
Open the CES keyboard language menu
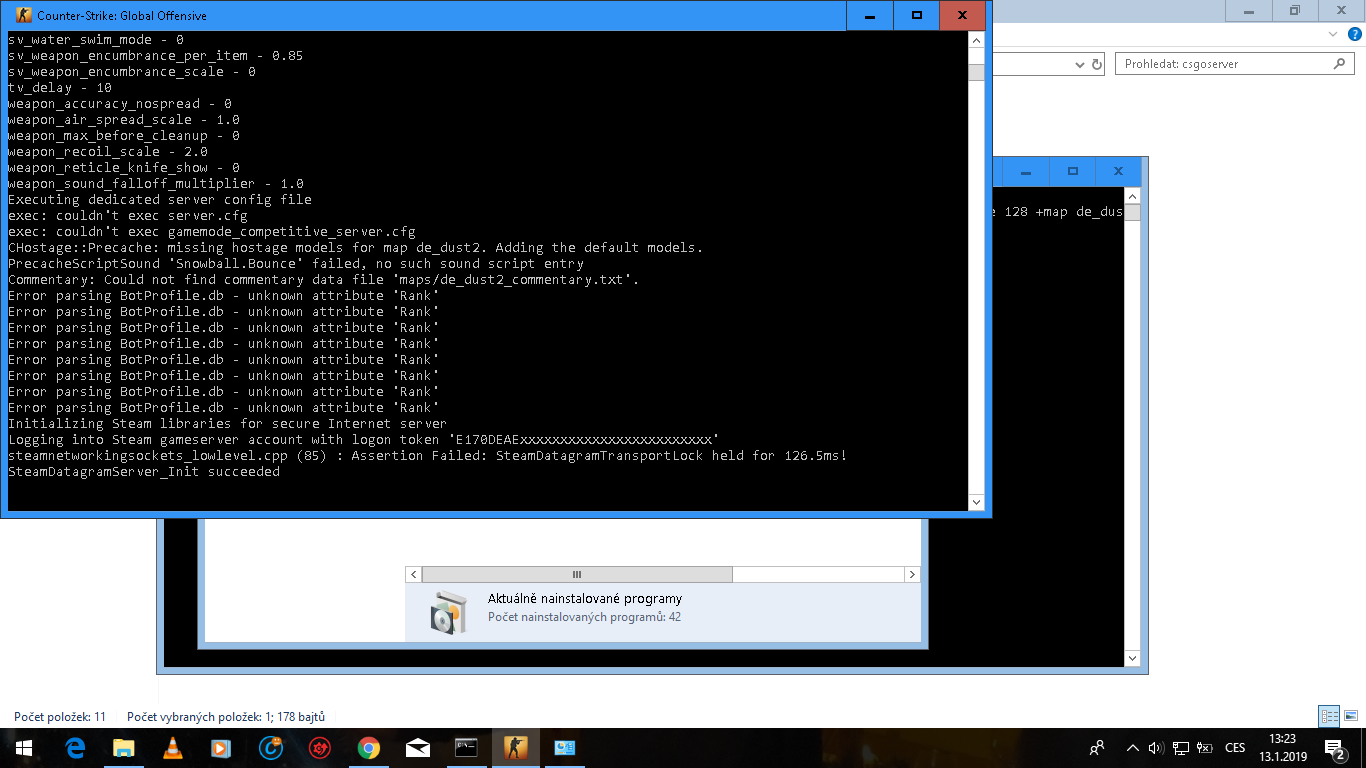click(x=1235, y=747)
